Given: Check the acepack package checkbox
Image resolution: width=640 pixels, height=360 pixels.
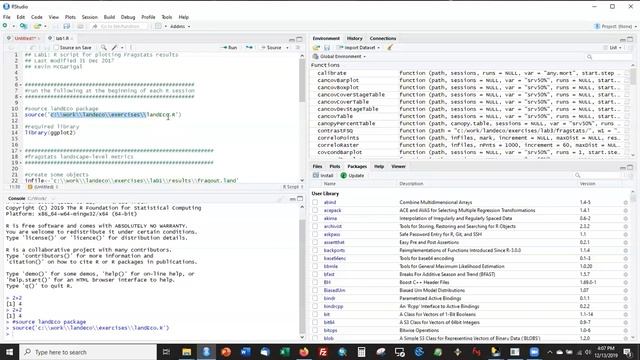Looking at the screenshot, I should [x=315, y=211].
